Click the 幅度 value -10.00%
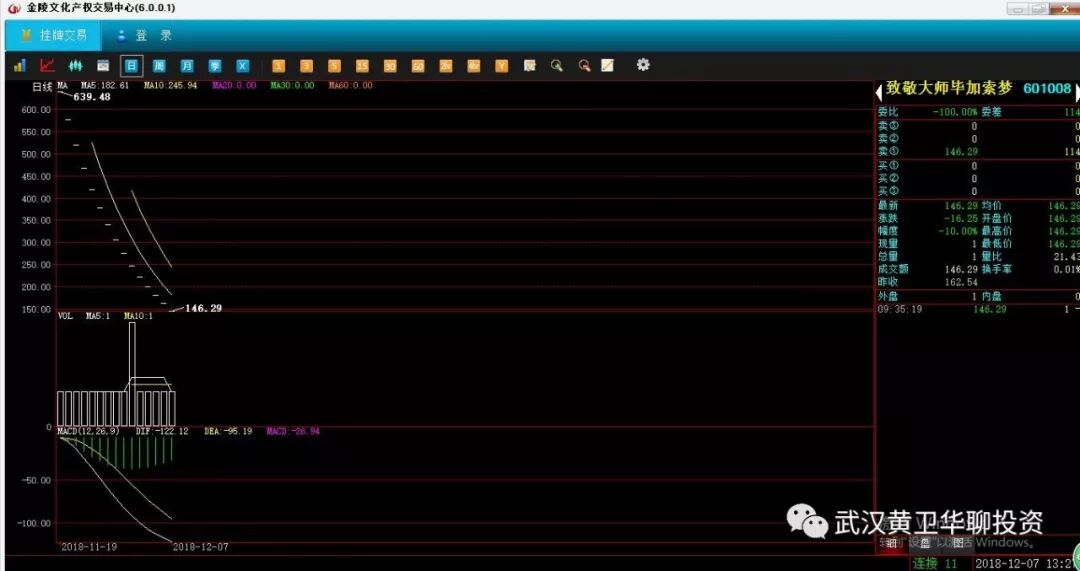Viewport: 1080px width, 571px height. [x=958, y=231]
